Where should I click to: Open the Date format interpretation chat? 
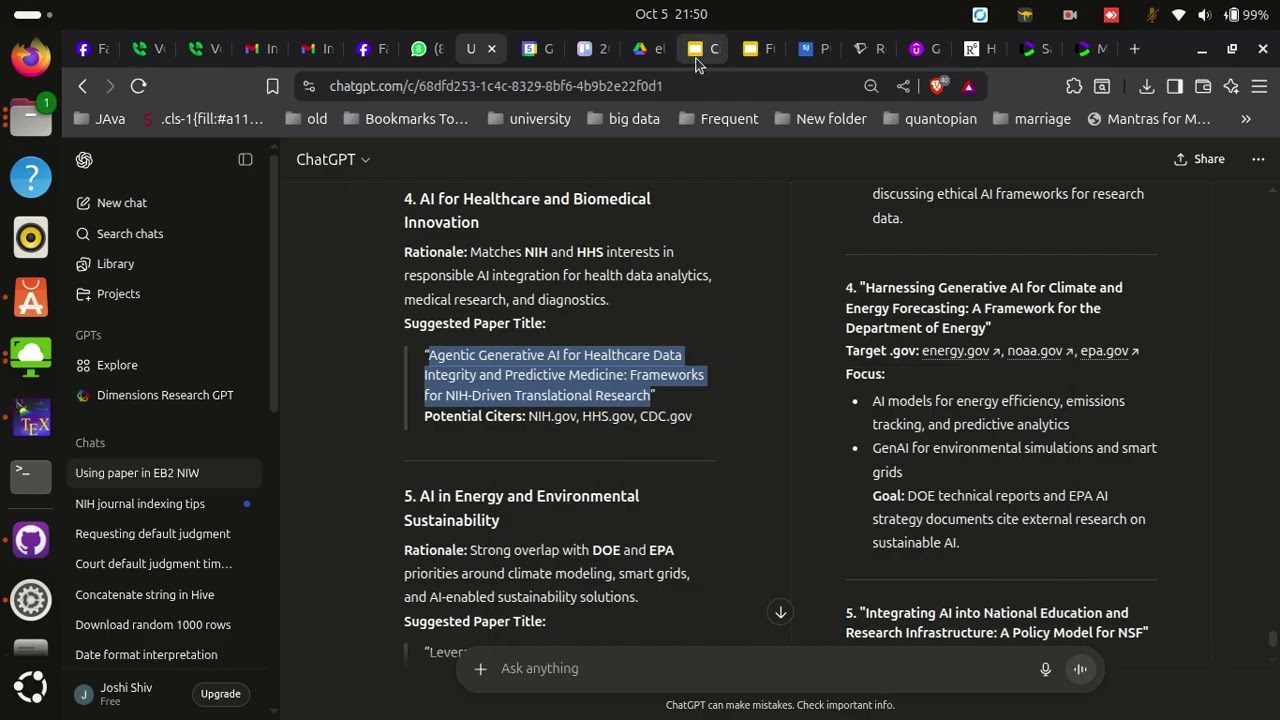(x=165, y=655)
